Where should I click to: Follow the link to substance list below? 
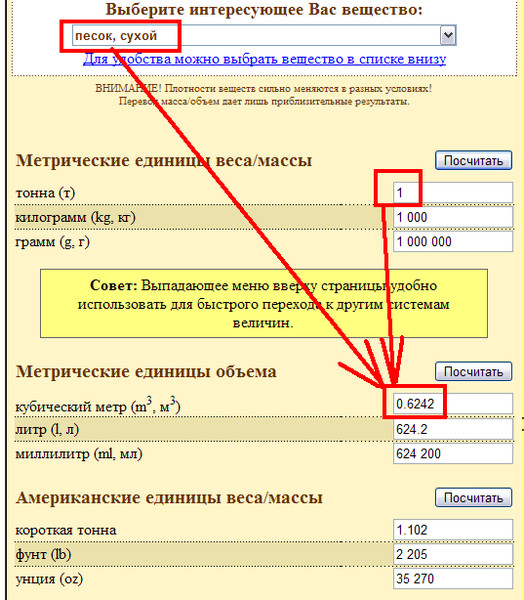264,59
